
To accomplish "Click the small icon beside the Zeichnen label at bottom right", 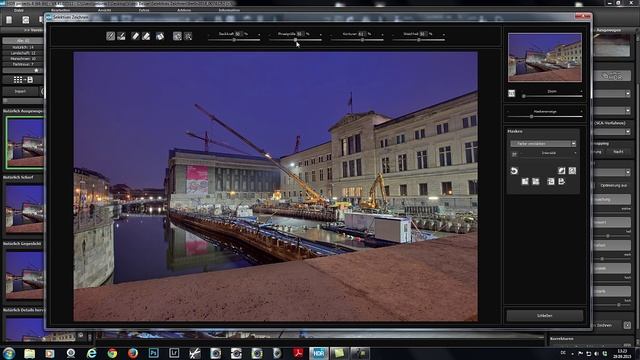I will [627, 325].
